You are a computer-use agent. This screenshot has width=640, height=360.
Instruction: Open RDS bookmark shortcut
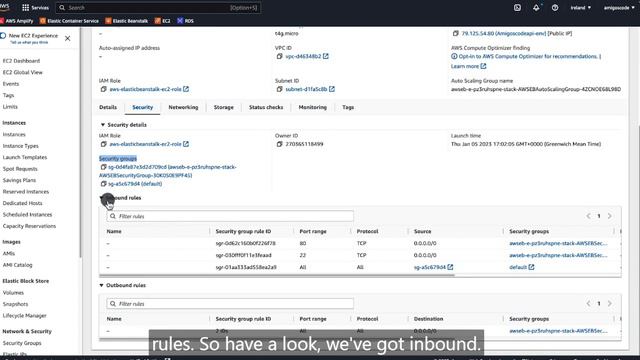coord(185,21)
